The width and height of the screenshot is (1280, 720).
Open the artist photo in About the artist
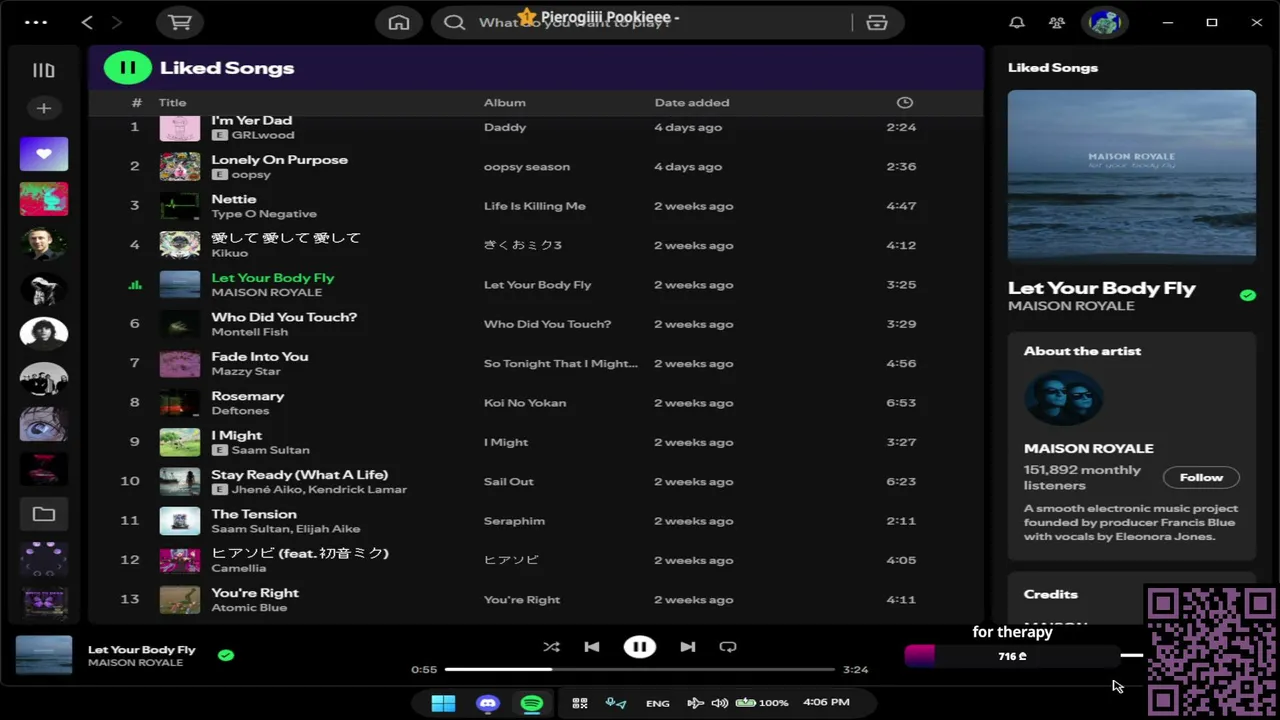(1063, 399)
